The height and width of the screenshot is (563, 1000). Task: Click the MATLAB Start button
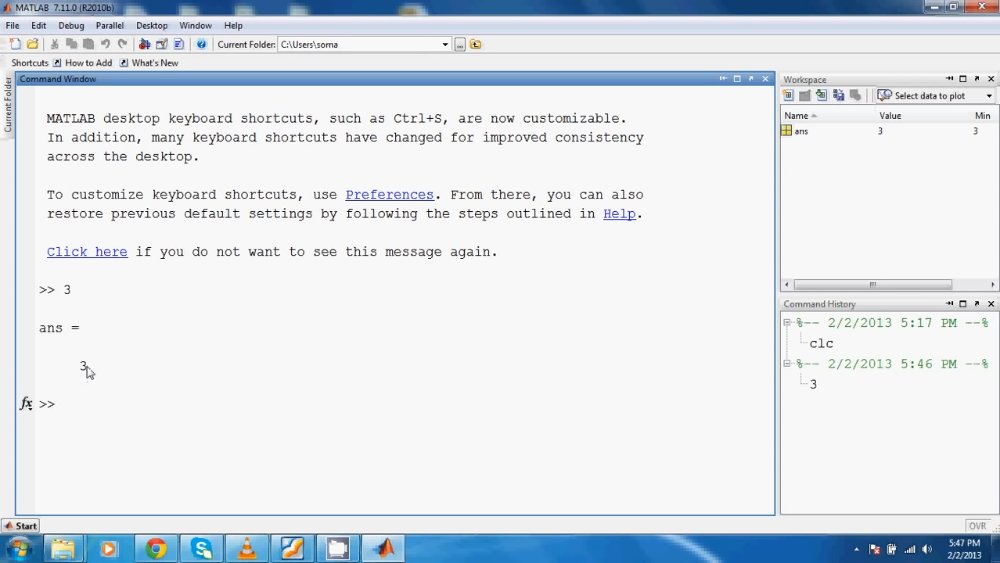pyautogui.click(x=21, y=525)
